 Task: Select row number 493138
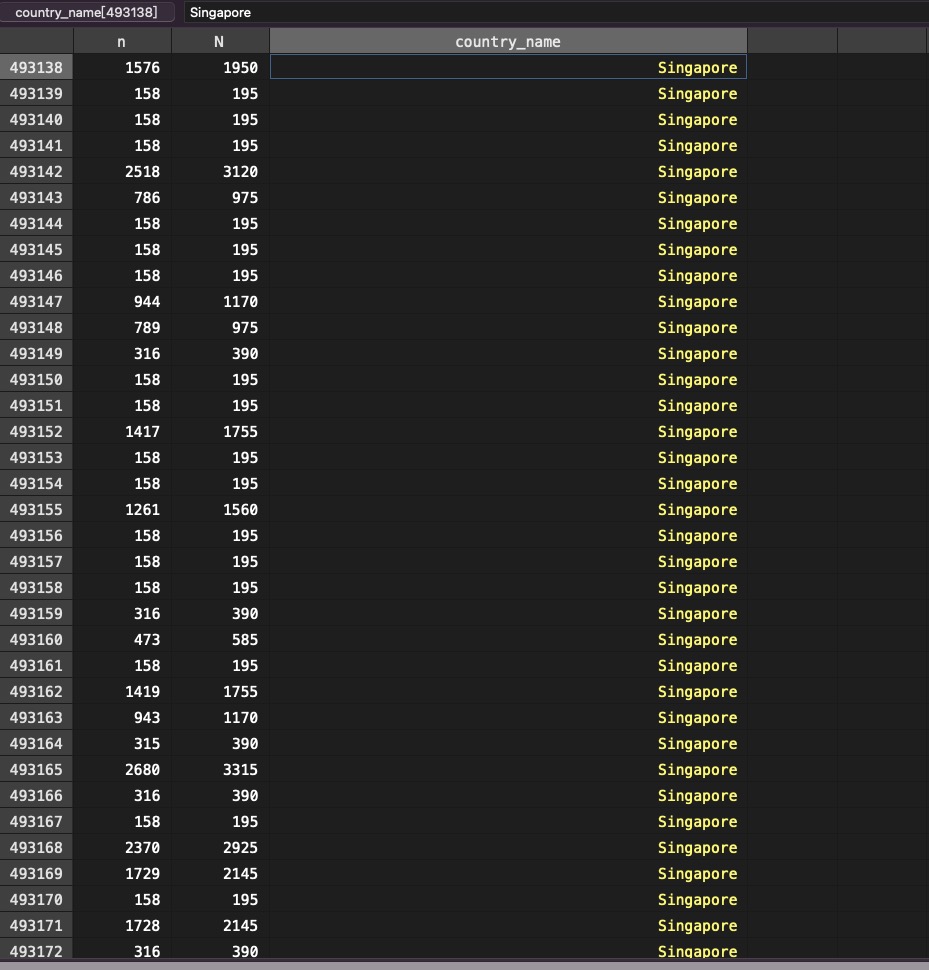36,68
